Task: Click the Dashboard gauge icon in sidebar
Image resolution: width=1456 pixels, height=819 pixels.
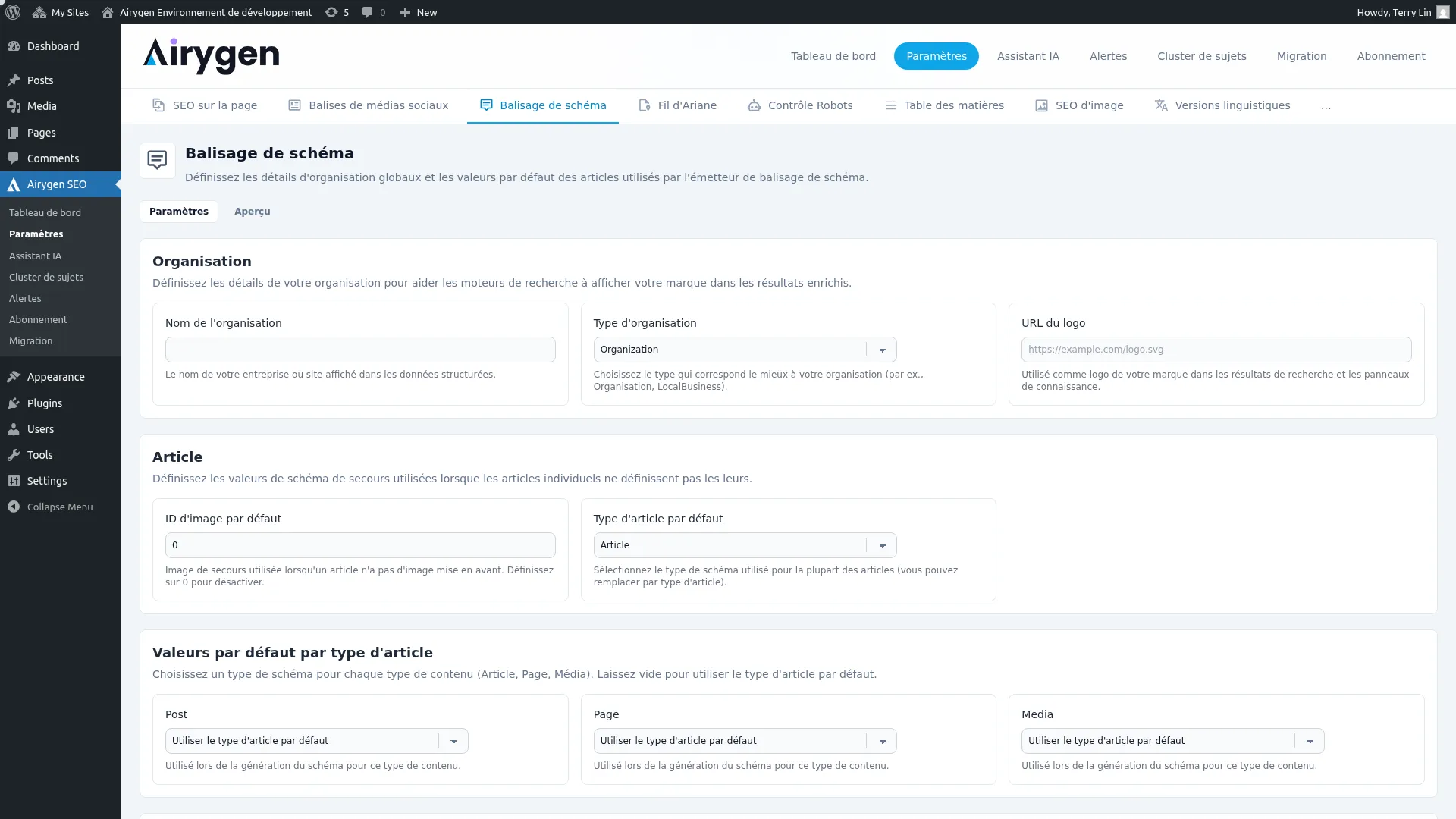Action: click(x=14, y=46)
